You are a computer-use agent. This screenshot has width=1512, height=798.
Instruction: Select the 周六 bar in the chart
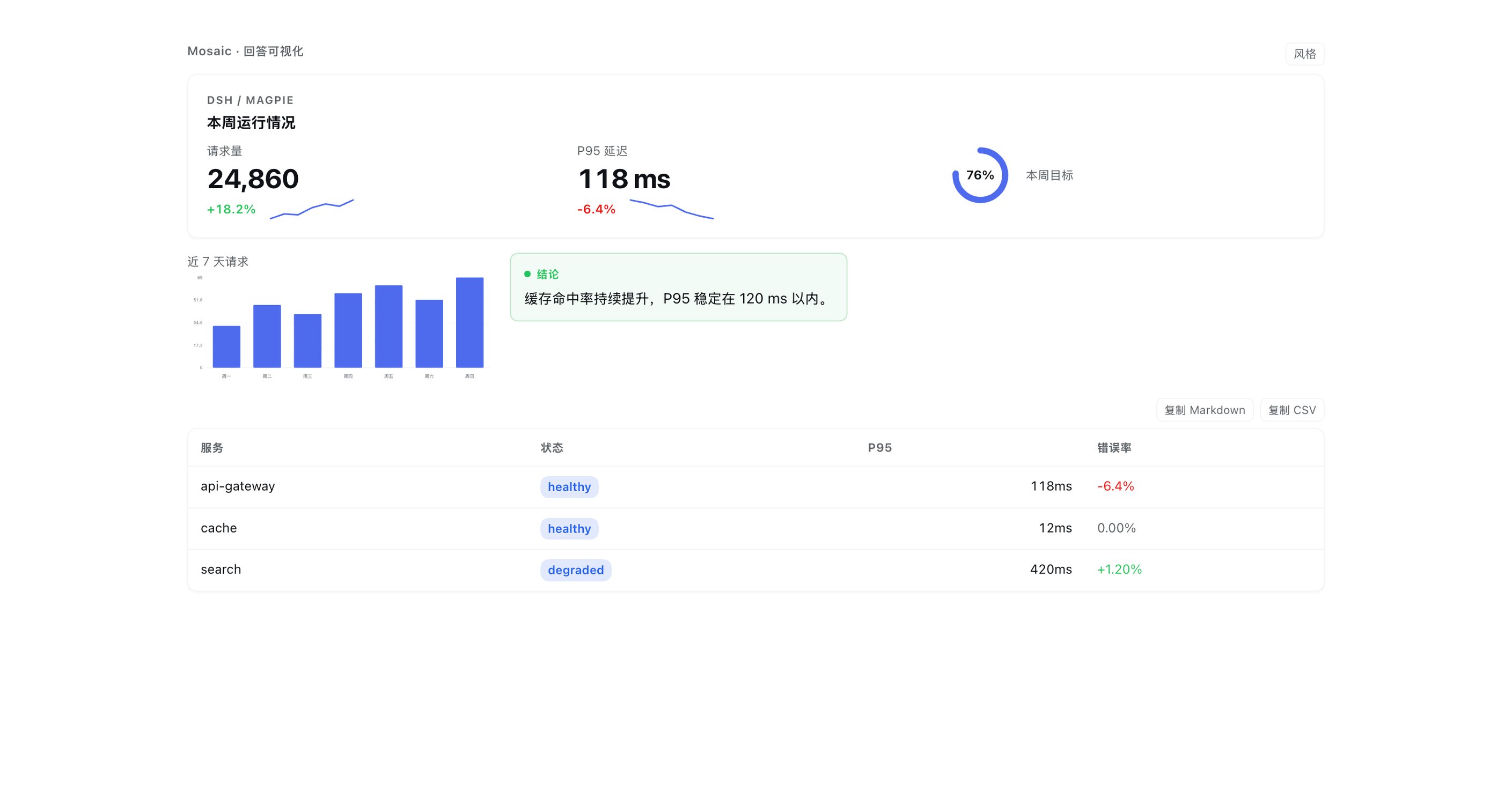(x=429, y=334)
